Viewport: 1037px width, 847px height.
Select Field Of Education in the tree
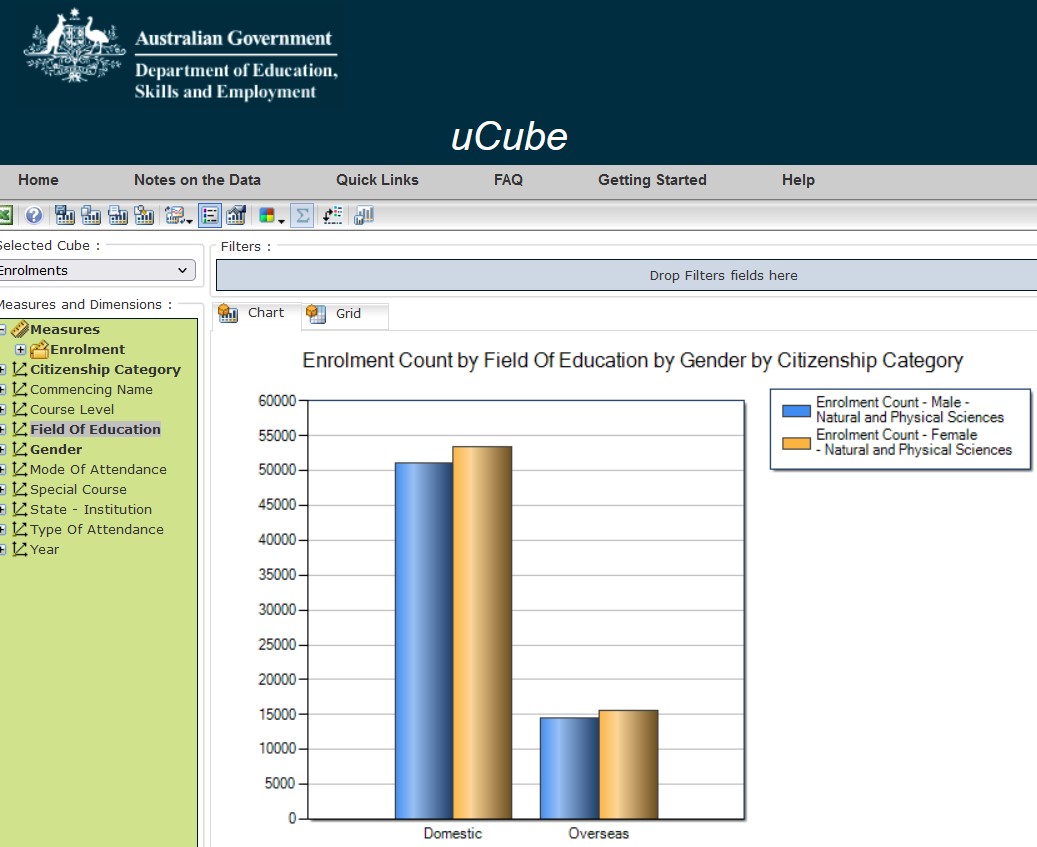click(x=95, y=429)
